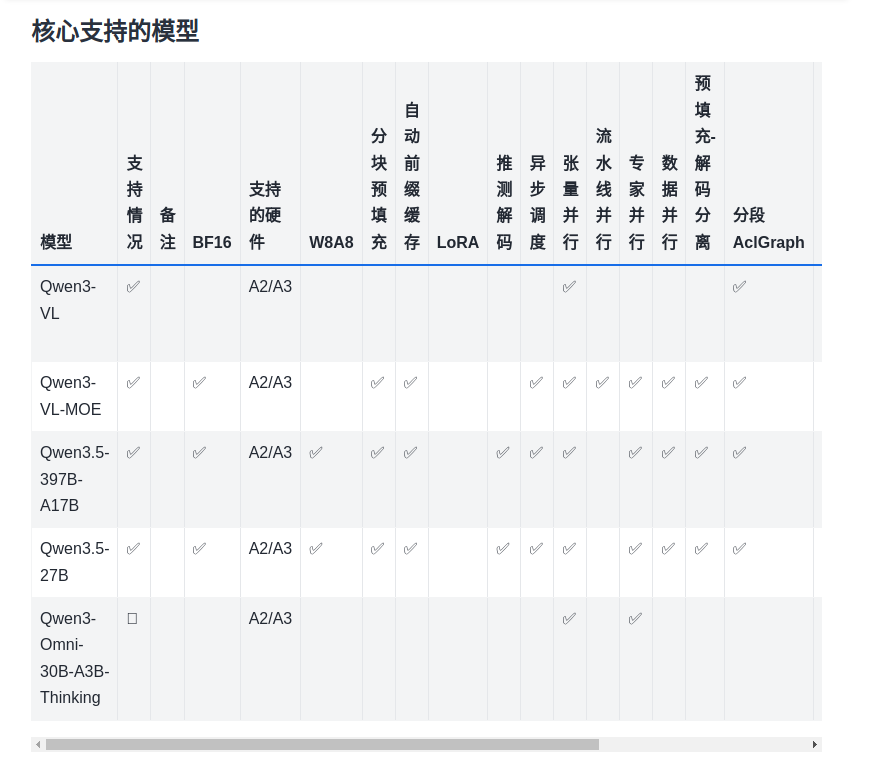This screenshot has height=765, width=876.
Task: Click Qwen3-VL-MOE 自动前缀缓存 checkmark
Action: (410, 383)
